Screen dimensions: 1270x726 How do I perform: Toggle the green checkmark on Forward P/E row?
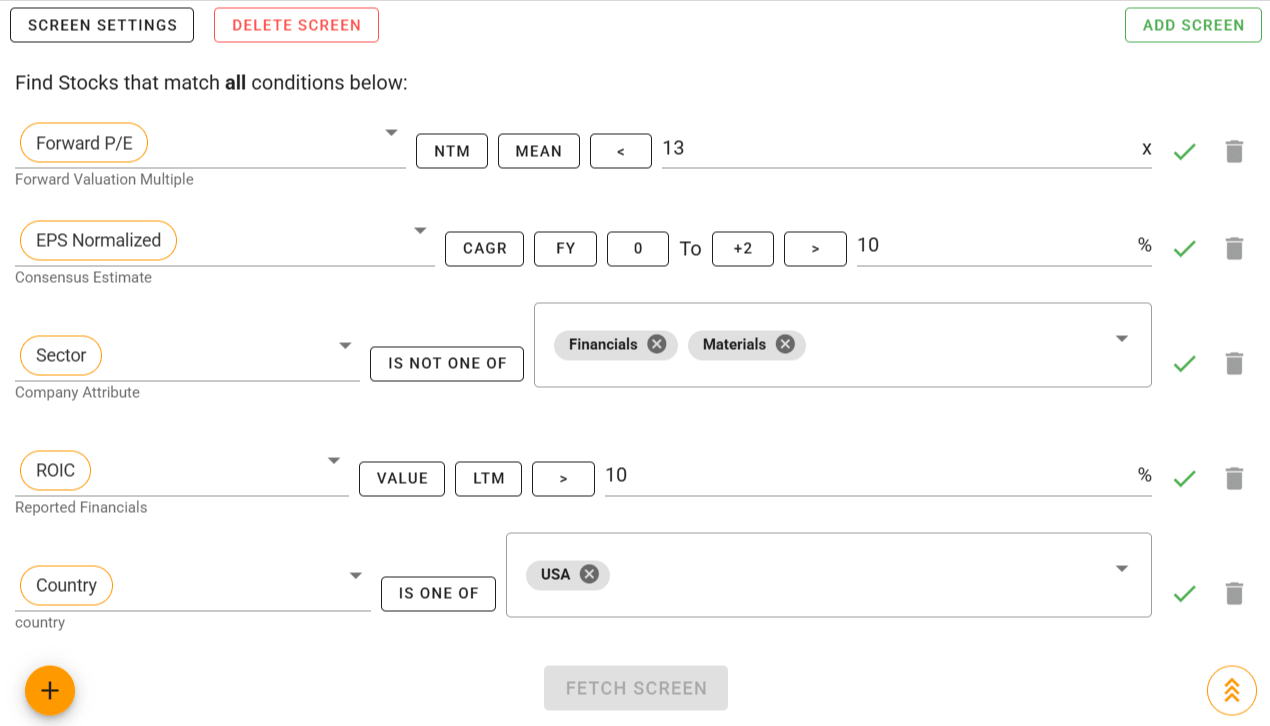[x=1184, y=151]
